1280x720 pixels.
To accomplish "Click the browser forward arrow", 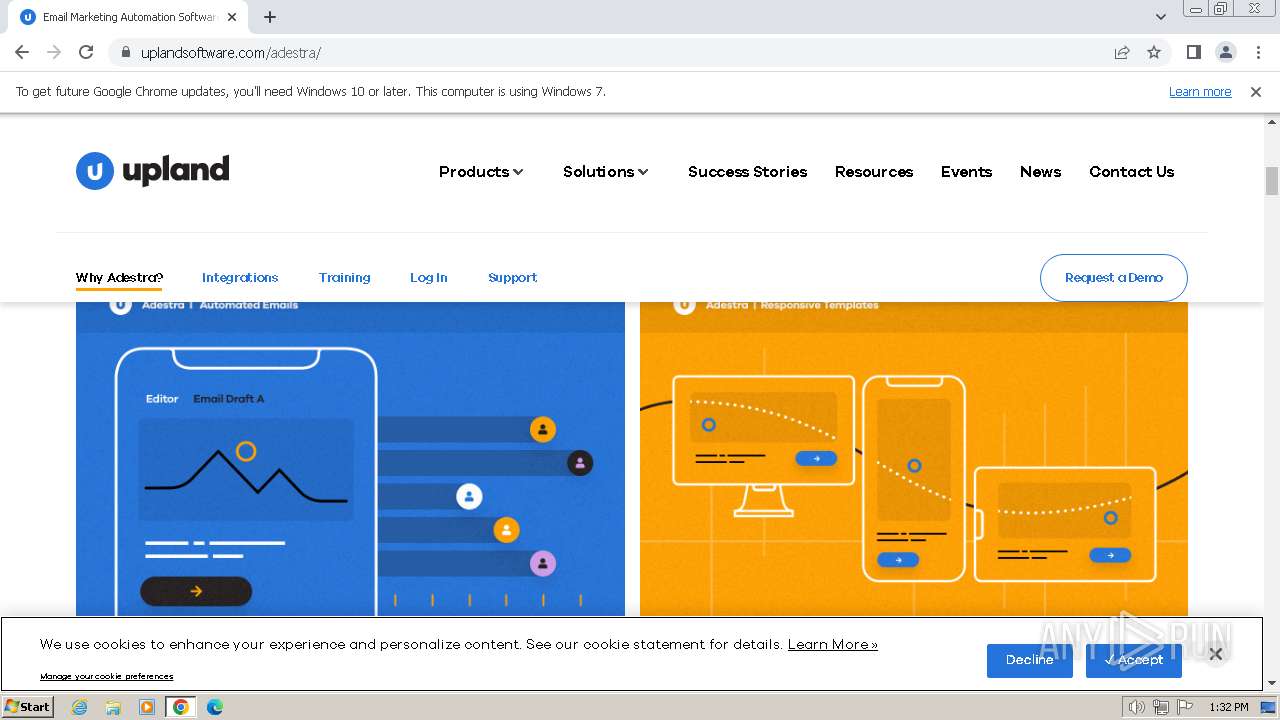I will [x=54, y=52].
